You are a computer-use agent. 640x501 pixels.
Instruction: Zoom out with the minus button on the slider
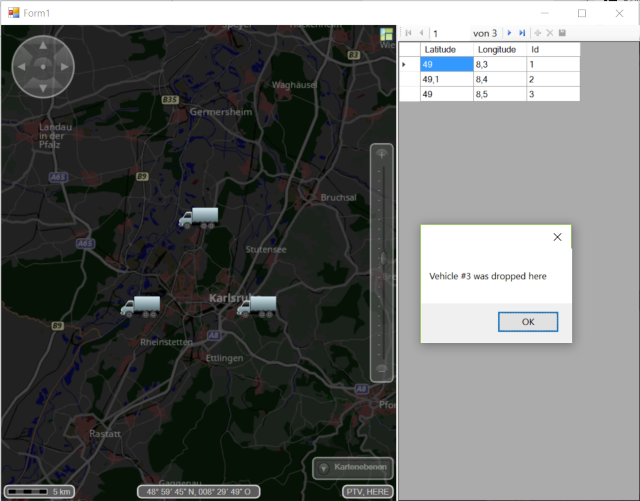(x=382, y=370)
